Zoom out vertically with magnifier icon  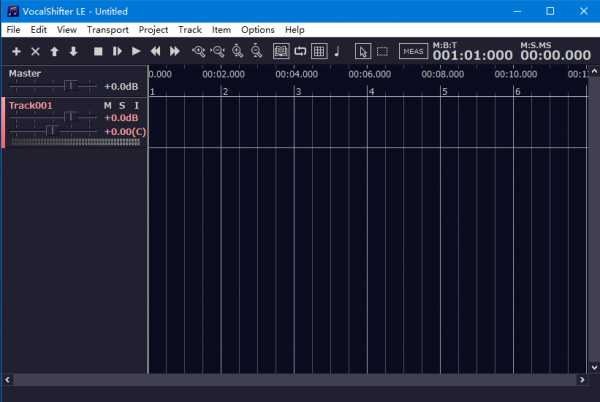pos(256,51)
